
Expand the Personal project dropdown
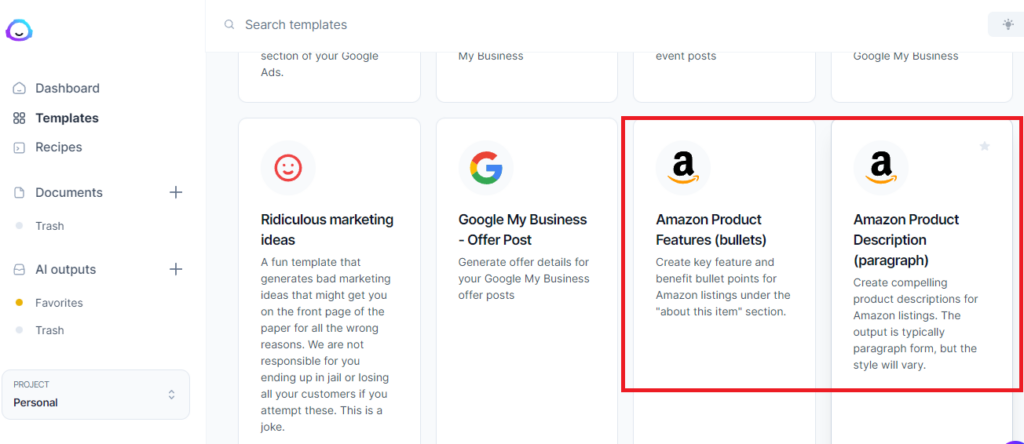pyautogui.click(x=96, y=394)
